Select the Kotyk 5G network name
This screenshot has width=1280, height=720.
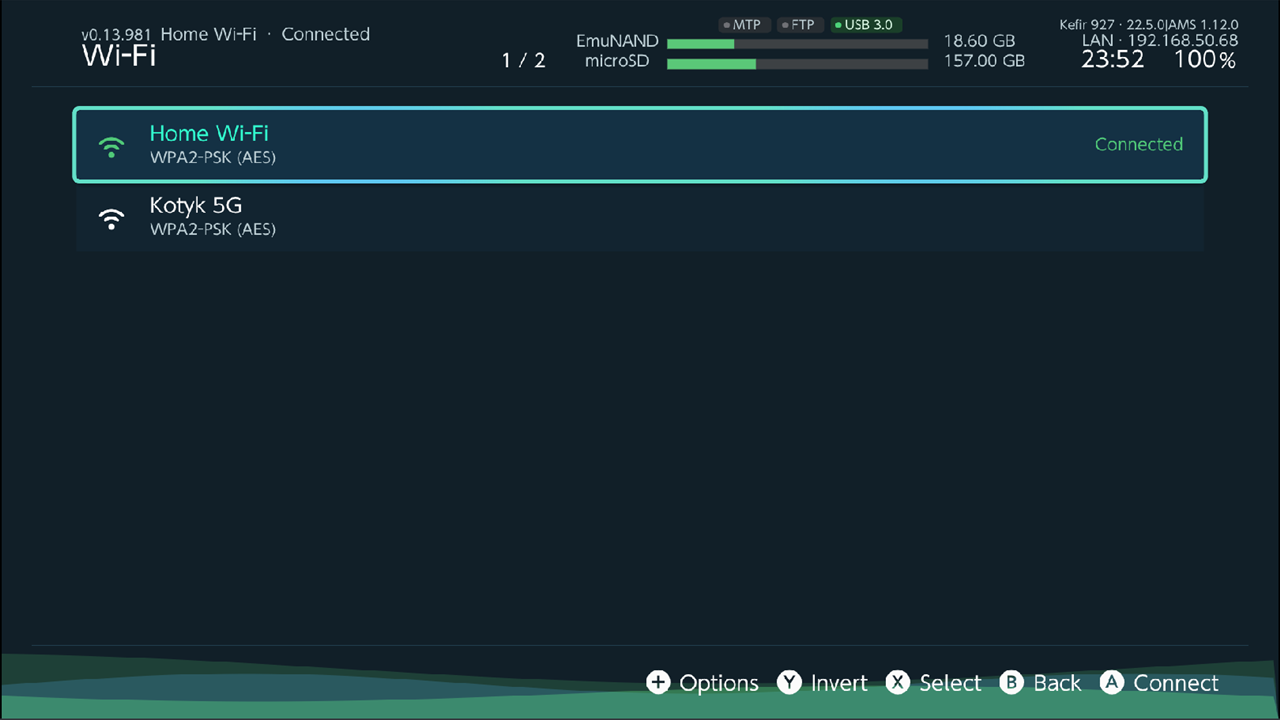pos(196,206)
